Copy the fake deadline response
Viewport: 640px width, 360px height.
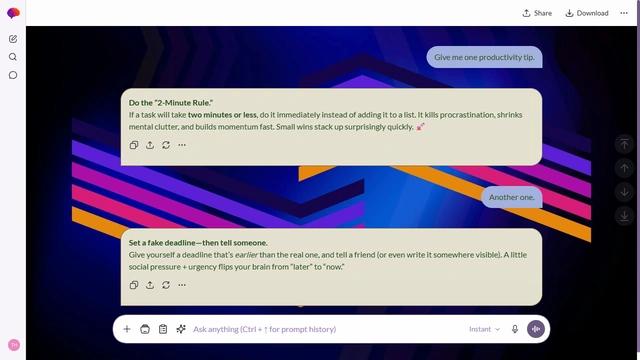(x=134, y=285)
